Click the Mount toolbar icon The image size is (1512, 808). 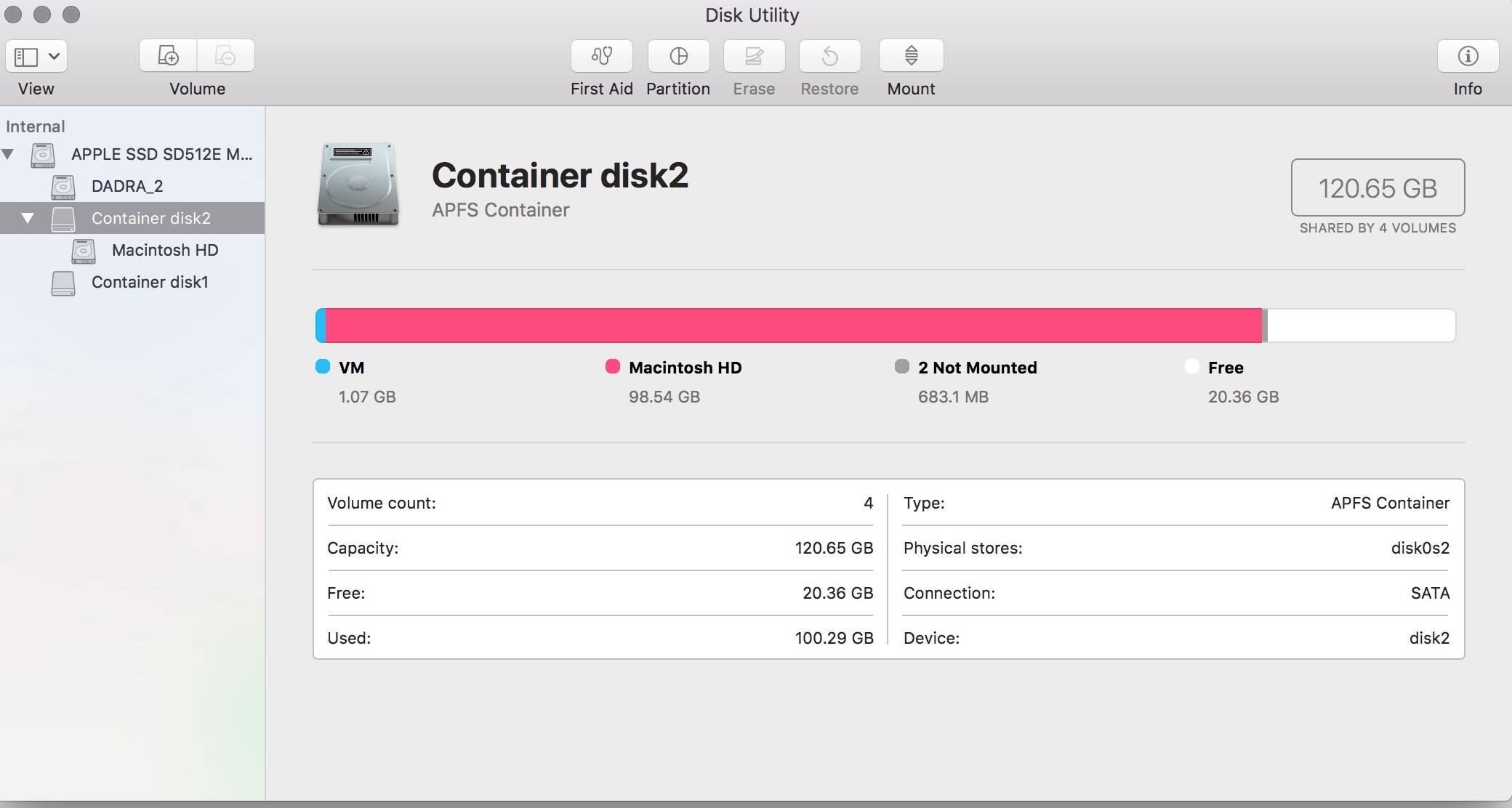(x=911, y=56)
